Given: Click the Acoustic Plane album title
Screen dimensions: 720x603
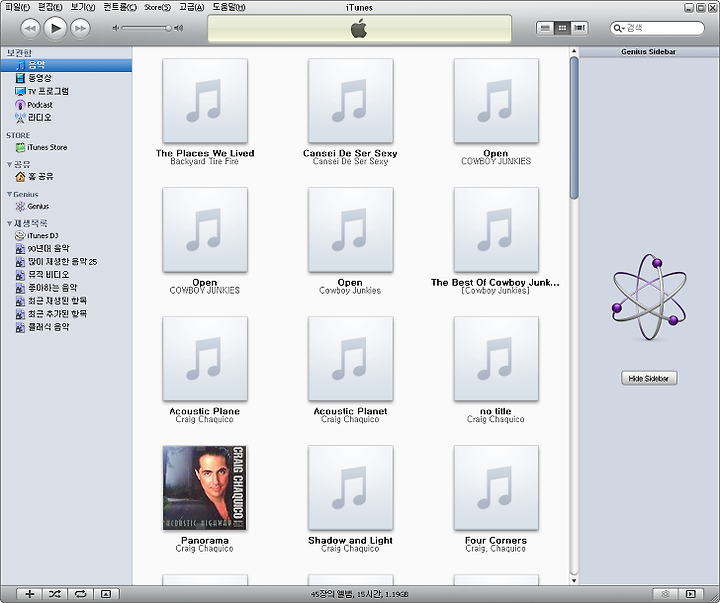Looking at the screenshot, I should click(x=204, y=411).
